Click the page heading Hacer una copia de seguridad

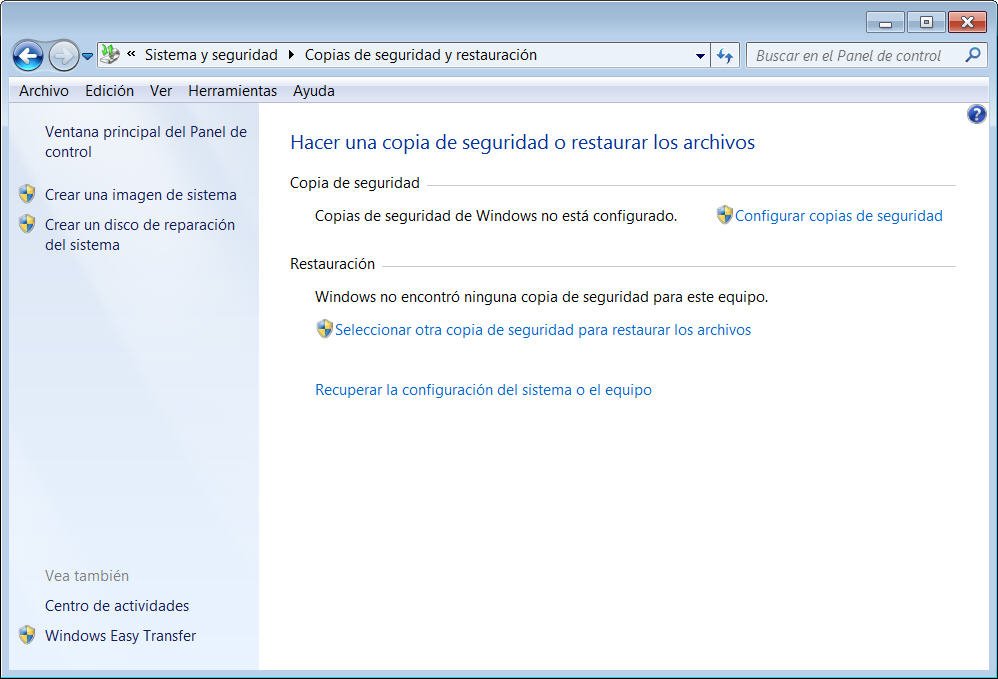pos(523,142)
